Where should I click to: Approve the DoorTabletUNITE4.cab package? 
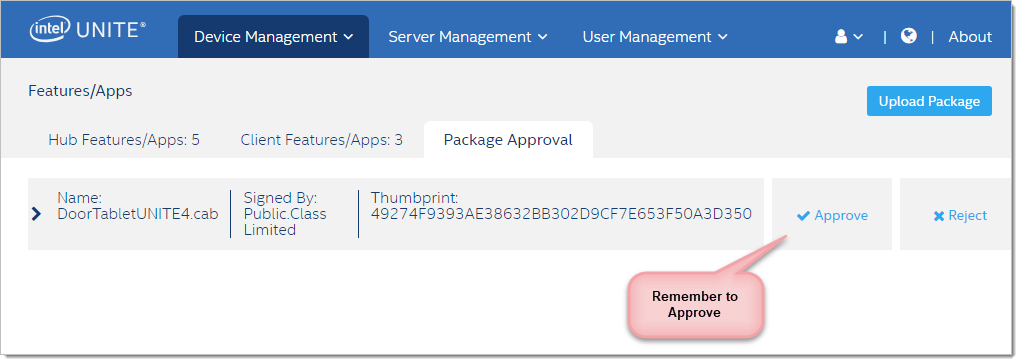point(832,215)
